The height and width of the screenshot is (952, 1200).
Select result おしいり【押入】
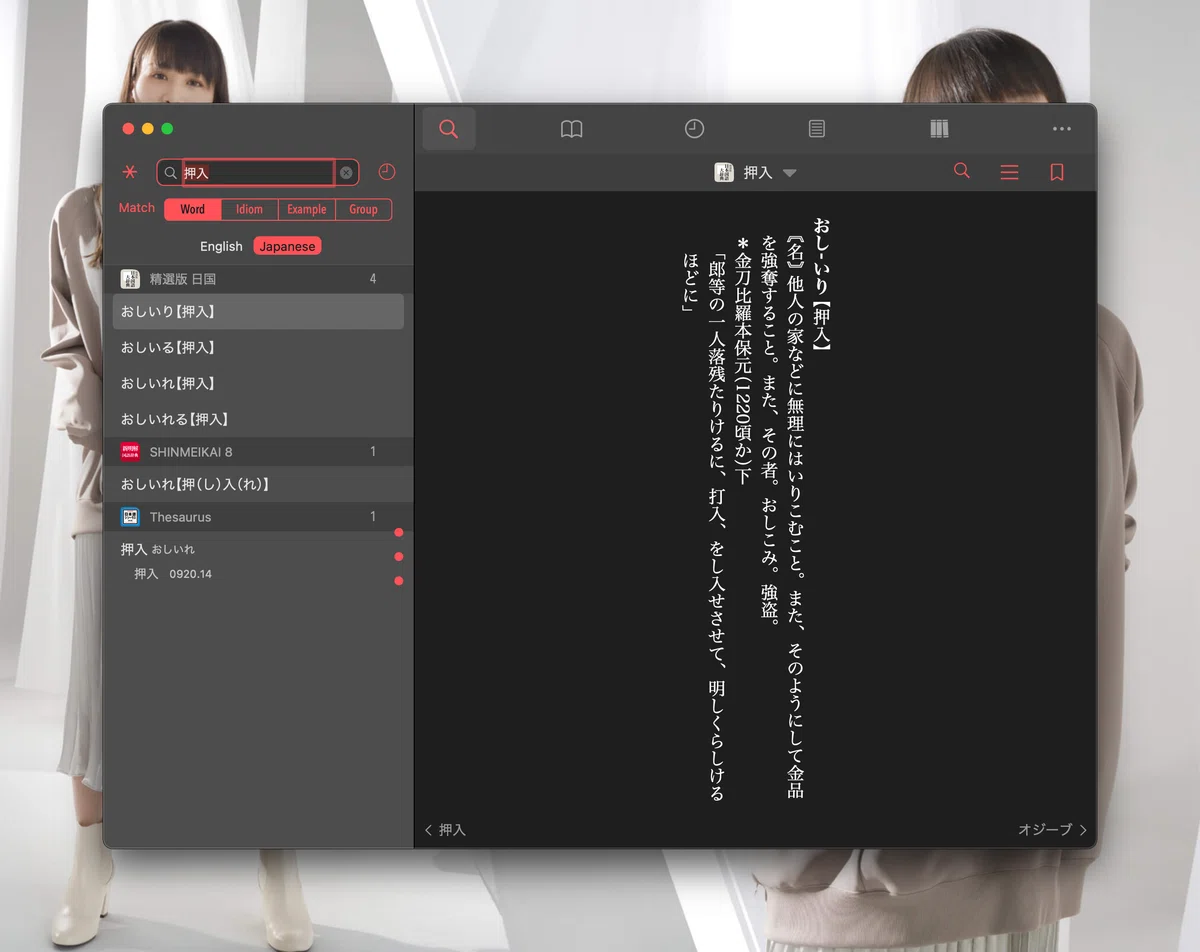(259, 312)
